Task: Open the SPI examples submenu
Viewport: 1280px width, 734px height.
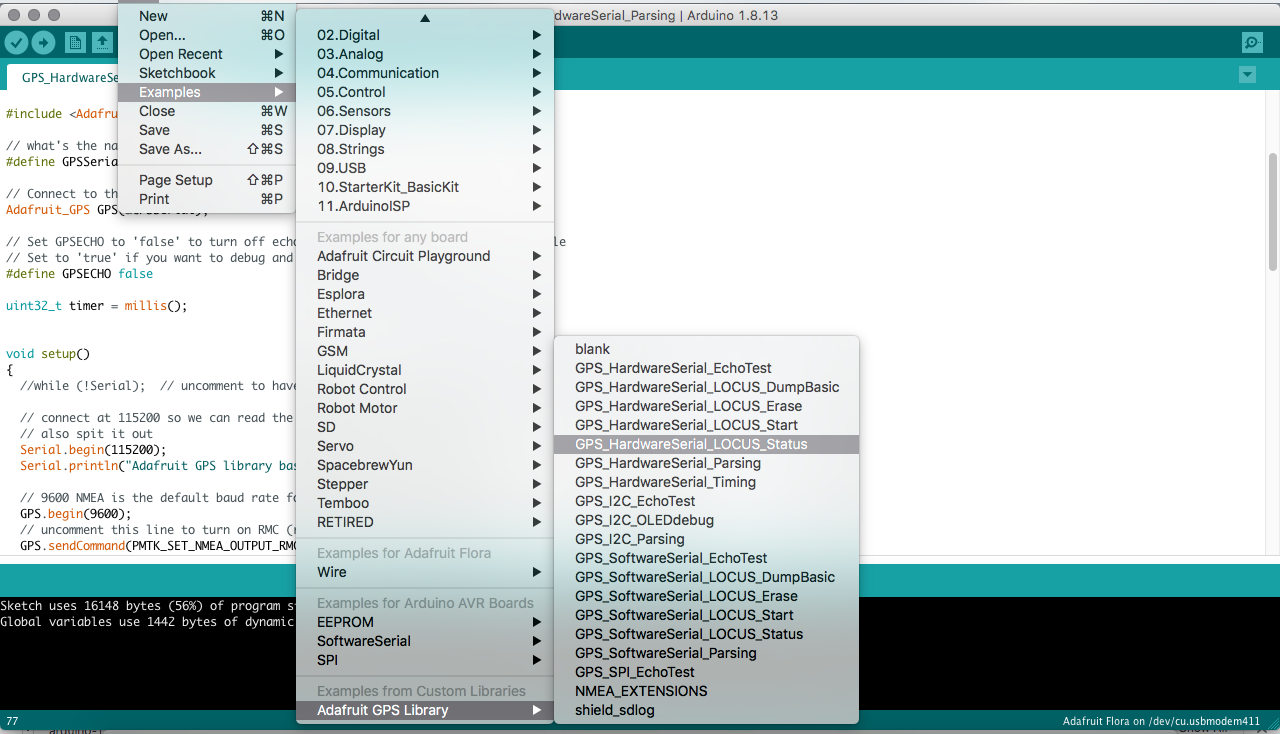Action: click(425, 660)
